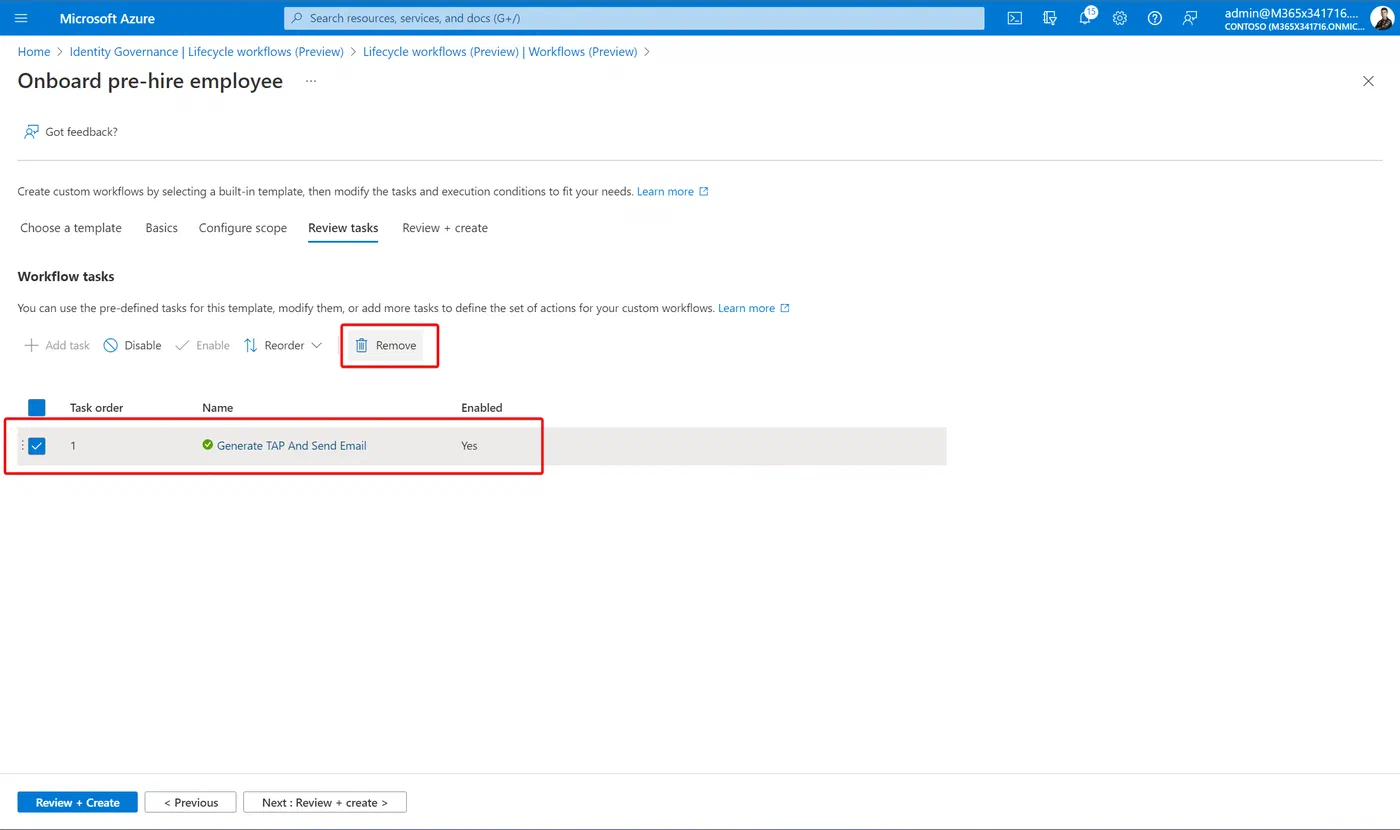Viewport: 1400px width, 830px height.
Task: Open the notifications bell
Action: click(1085, 18)
